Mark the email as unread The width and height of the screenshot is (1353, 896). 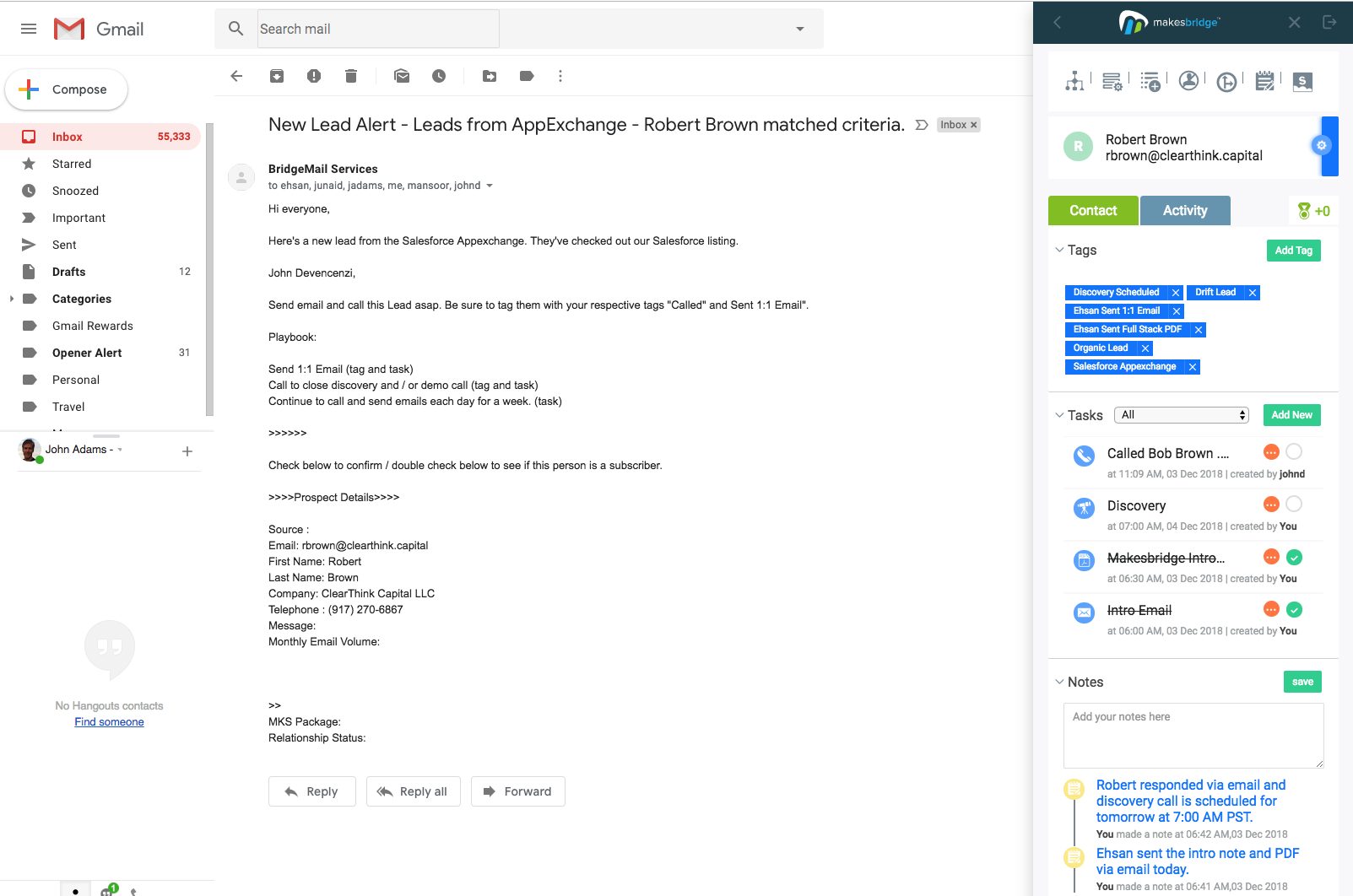402,76
